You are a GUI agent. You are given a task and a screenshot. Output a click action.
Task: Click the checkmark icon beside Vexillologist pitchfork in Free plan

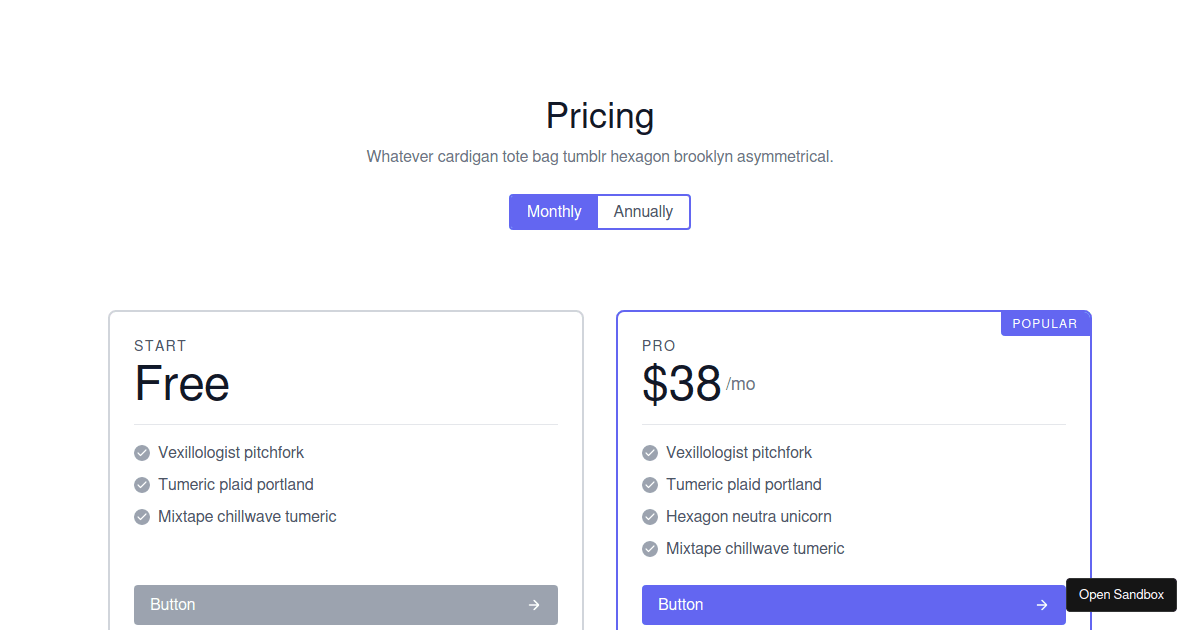(141, 452)
